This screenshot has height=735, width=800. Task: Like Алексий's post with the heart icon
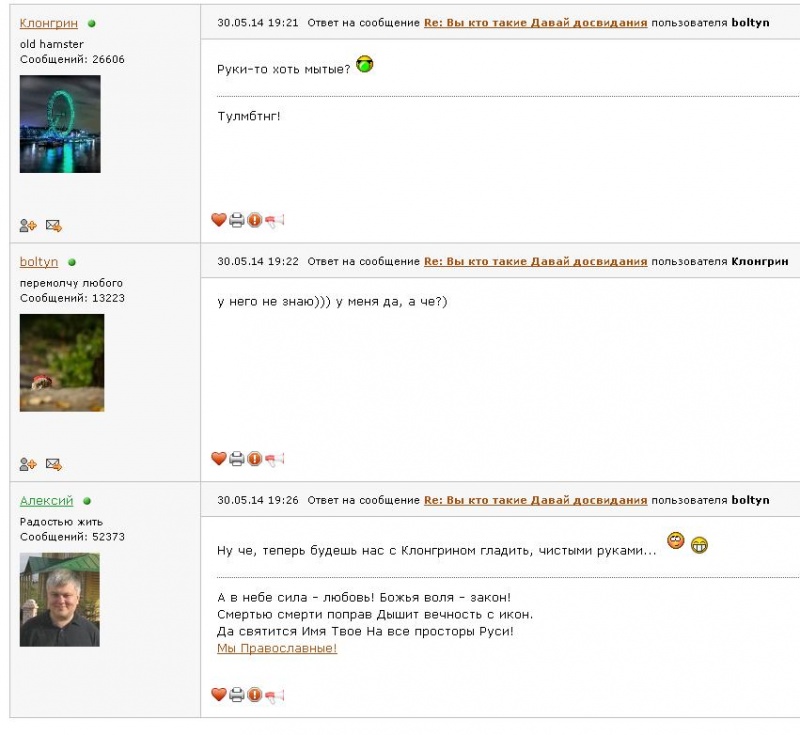tap(219, 694)
